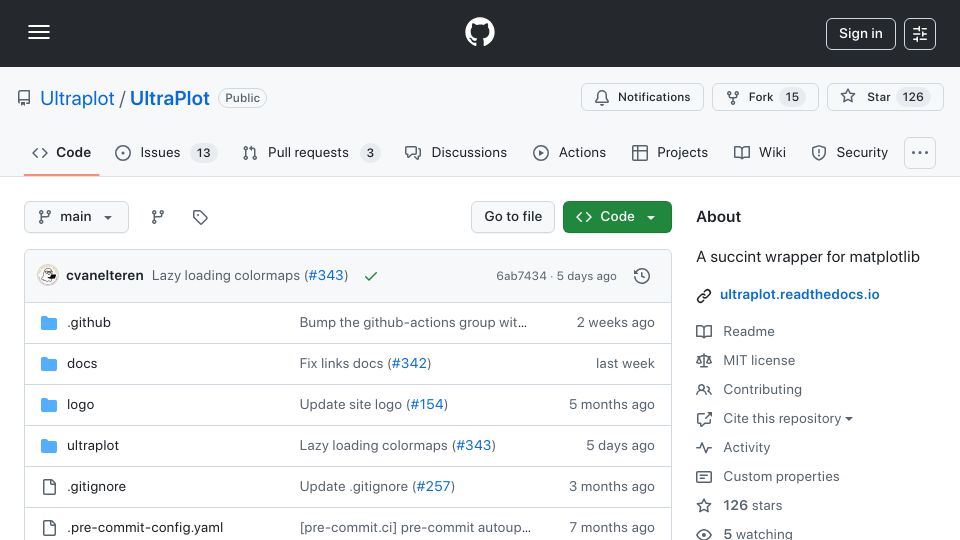
Task: Star the UltraPlot repository
Action: click(x=885, y=97)
